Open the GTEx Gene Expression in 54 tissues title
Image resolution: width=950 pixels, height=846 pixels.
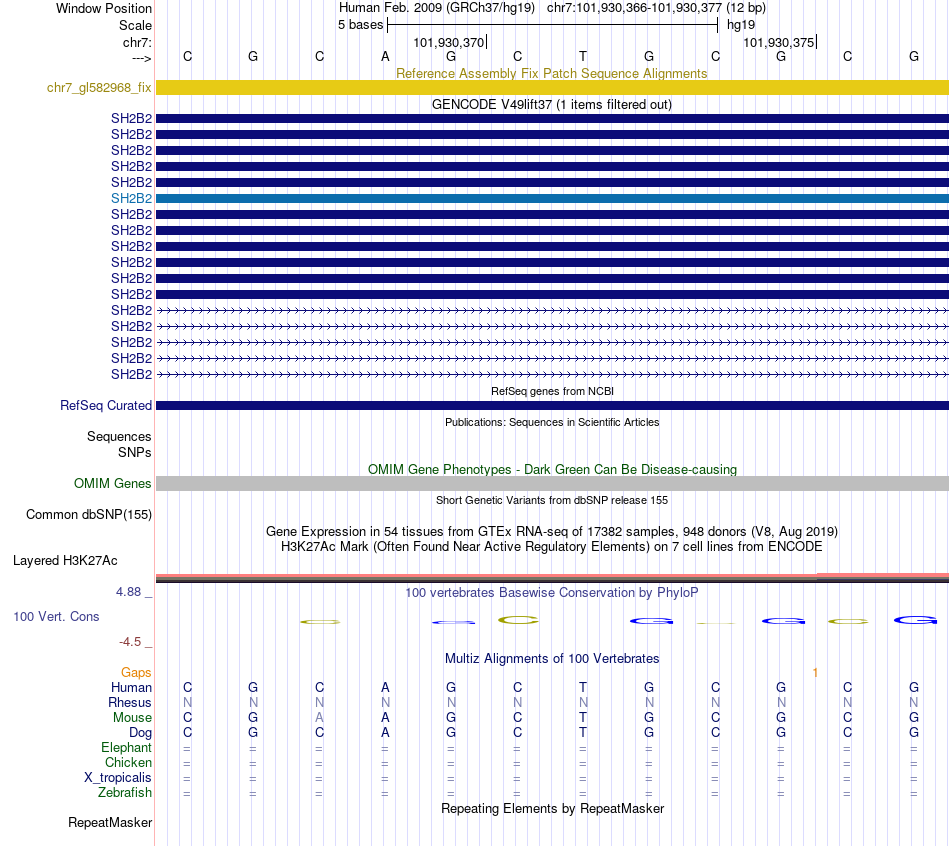pyautogui.click(x=552, y=531)
